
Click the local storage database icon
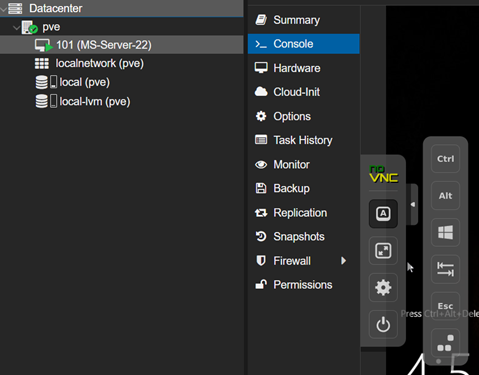42,82
